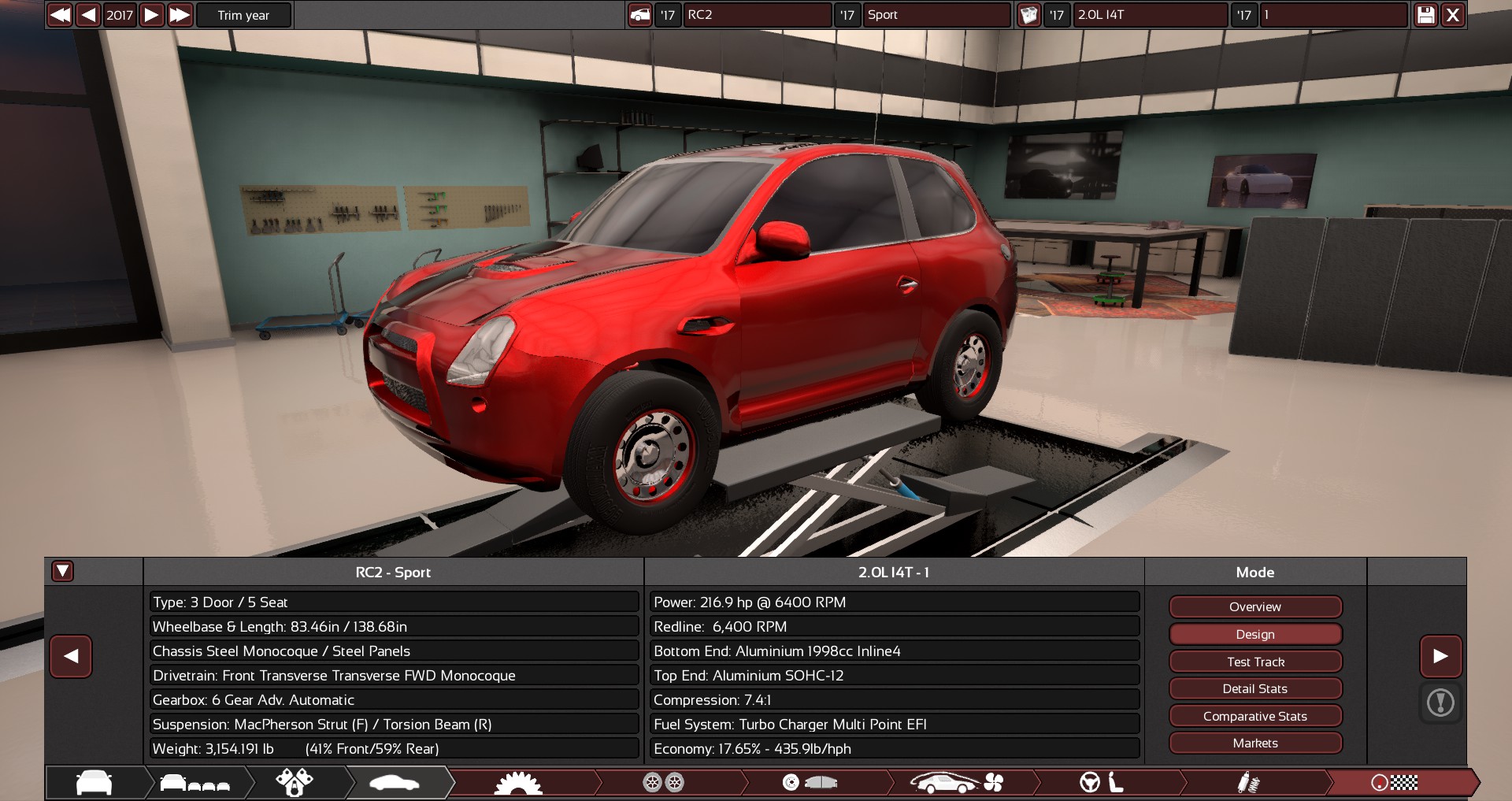This screenshot has height=801, width=1512.
Task: Click the Gearbox: 6 Gear Adv. Automatic row
Action: pos(394,699)
